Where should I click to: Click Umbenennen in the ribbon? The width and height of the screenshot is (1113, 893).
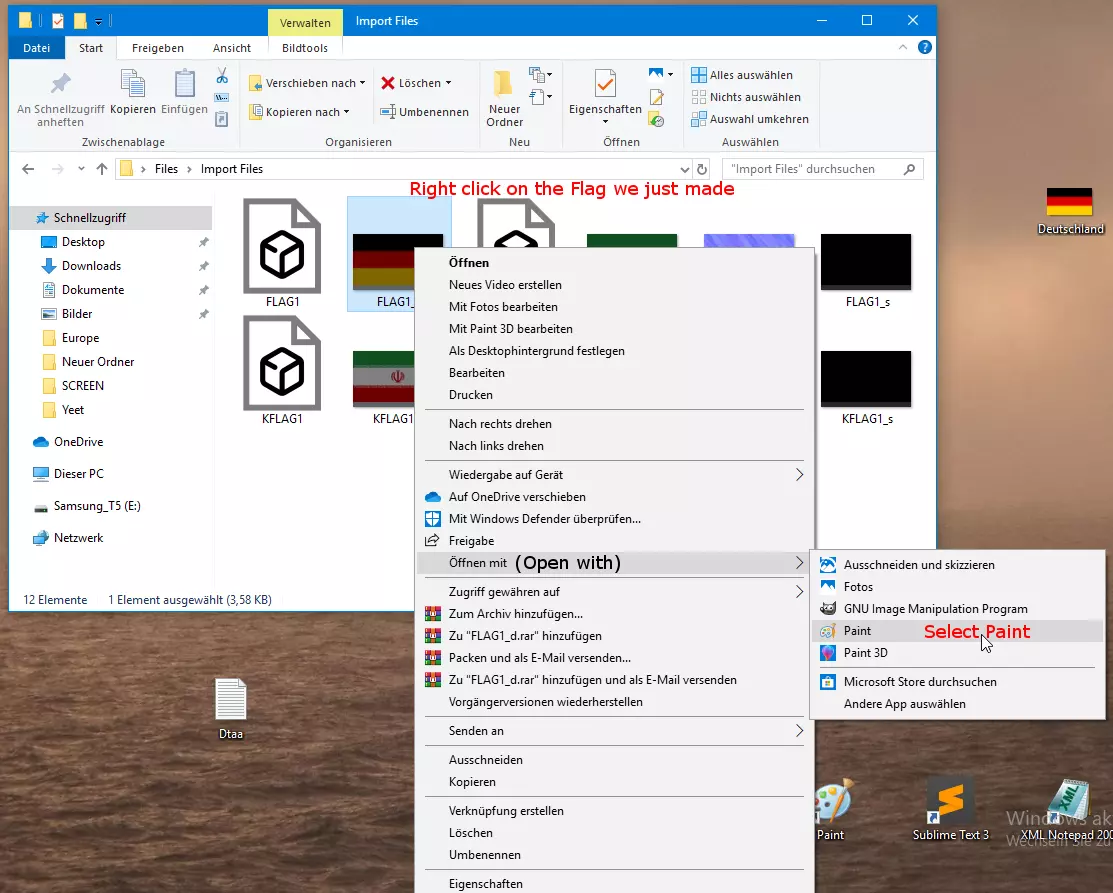[x=424, y=111]
